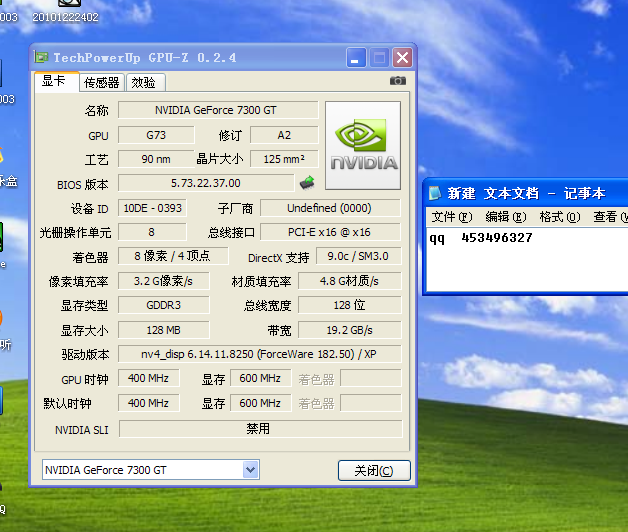The image size is (628, 532).
Task: Click the GPU 时钟 row memory 600 MHz field
Action: coord(260,378)
